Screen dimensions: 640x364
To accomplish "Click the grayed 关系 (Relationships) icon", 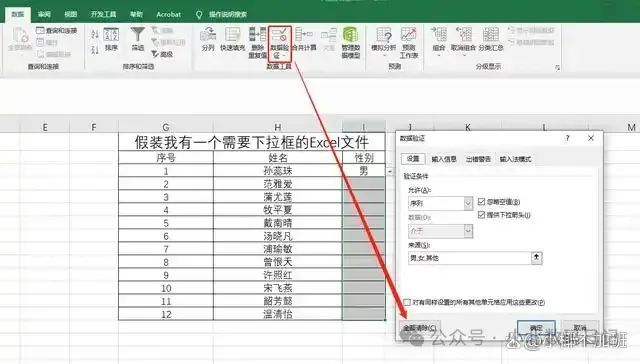I will tap(329, 39).
